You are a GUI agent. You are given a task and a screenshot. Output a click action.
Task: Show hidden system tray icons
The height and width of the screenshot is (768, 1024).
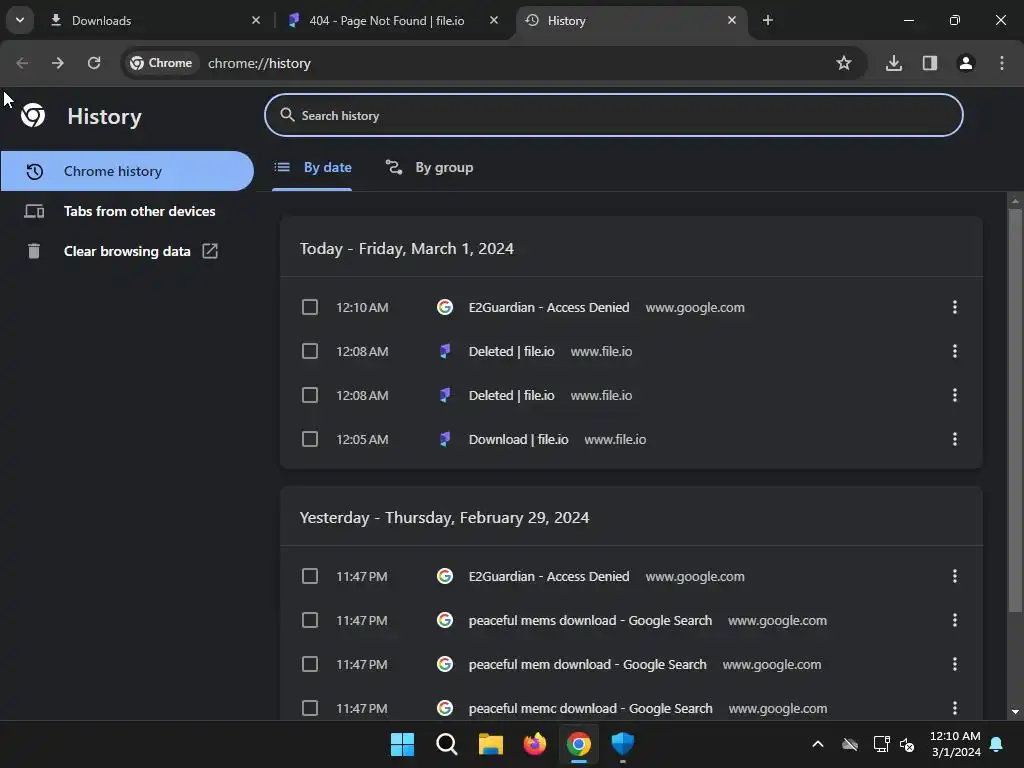[818, 744]
